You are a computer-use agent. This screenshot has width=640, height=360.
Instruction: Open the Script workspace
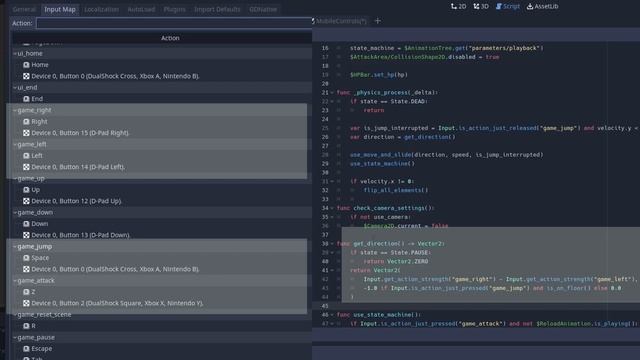coord(508,7)
